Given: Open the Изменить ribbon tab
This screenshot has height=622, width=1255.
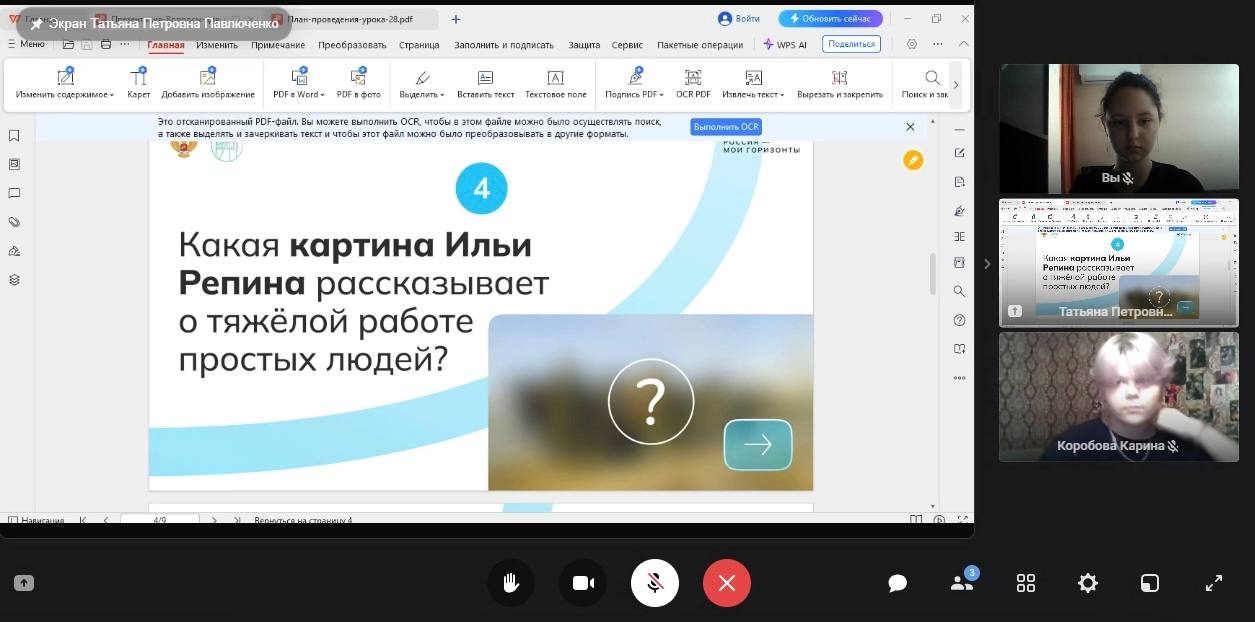Looking at the screenshot, I should (217, 45).
